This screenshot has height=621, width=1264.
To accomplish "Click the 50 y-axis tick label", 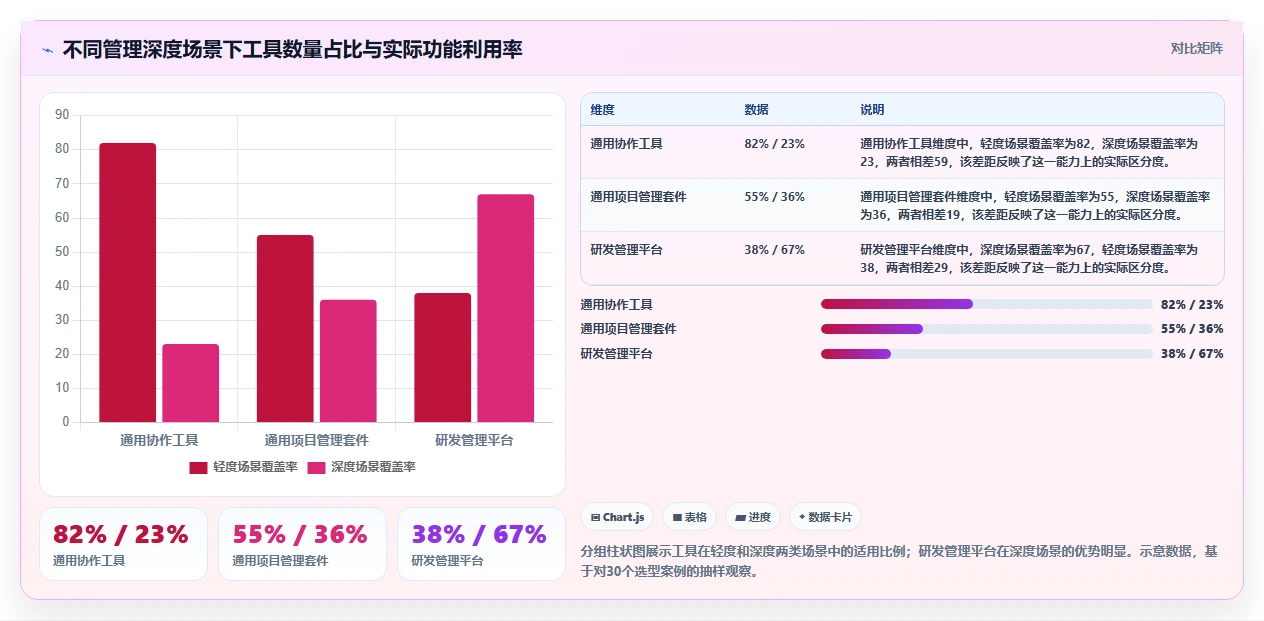I will tap(62, 252).
